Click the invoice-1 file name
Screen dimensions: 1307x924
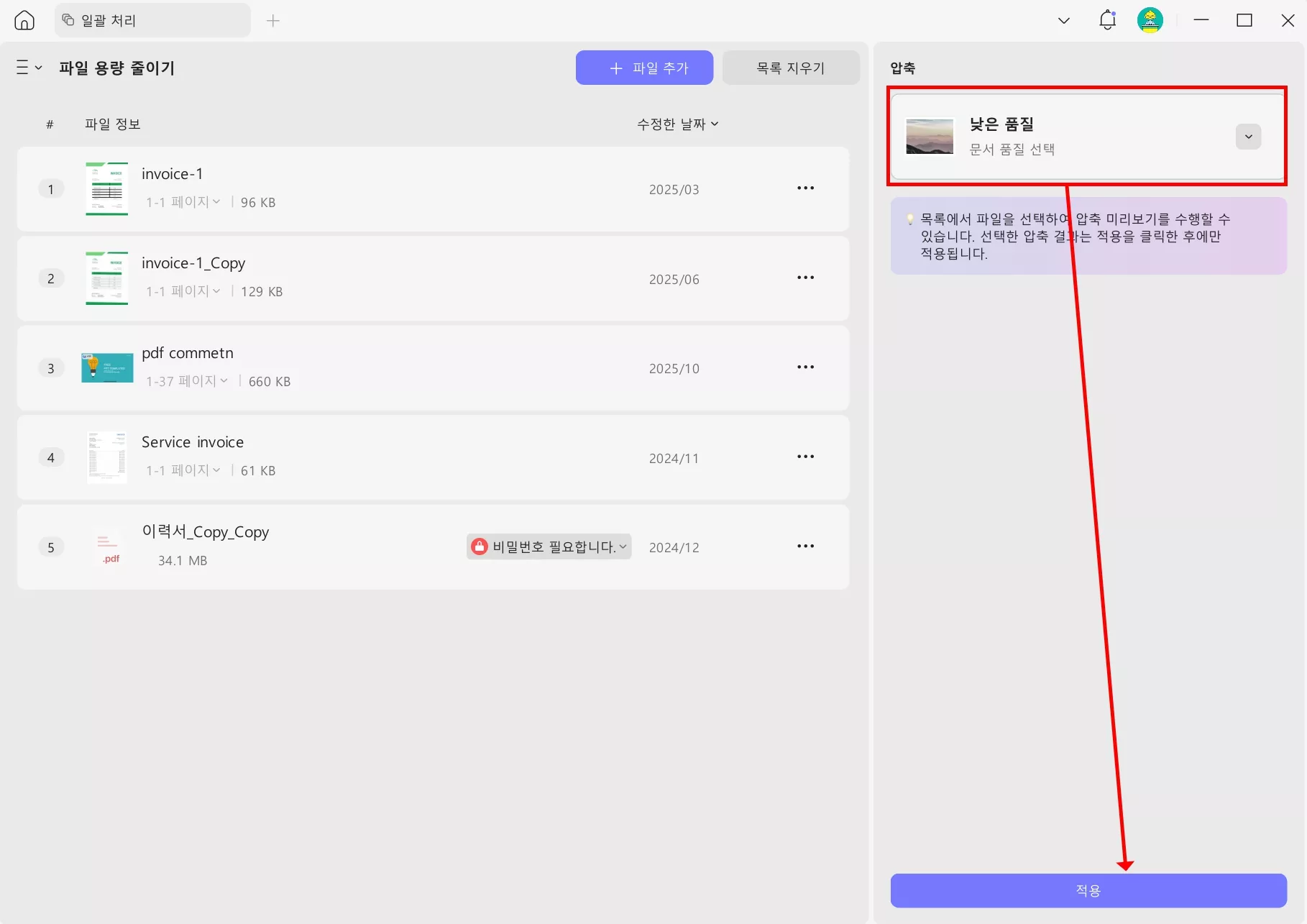[173, 174]
